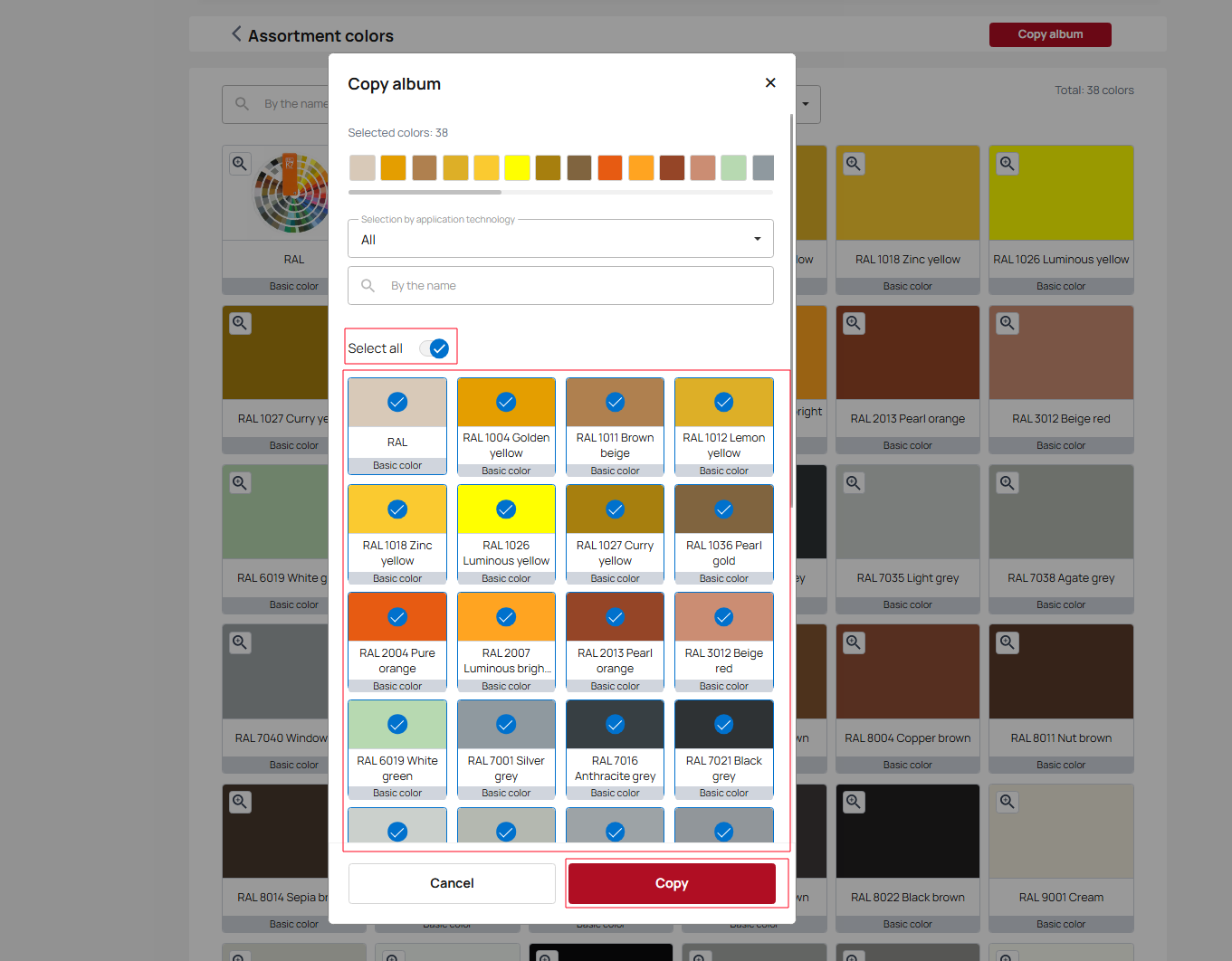The width and height of the screenshot is (1232, 961).
Task: Deselect RAL 1026 Luminous yellow in the dialog
Action: click(x=506, y=509)
